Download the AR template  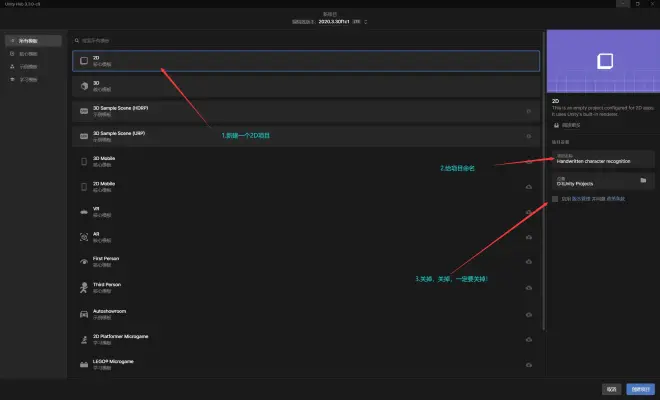[529, 237]
